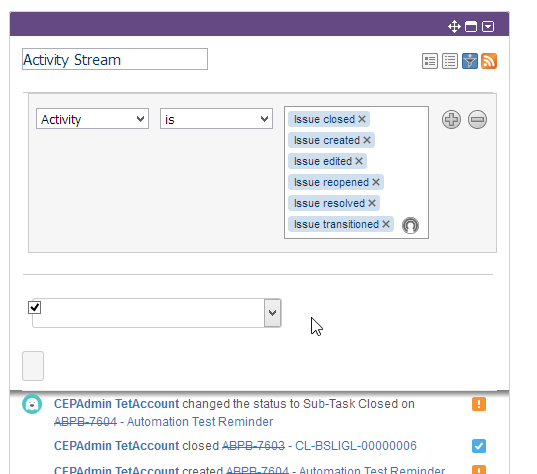Click the 'Issue closed' tag label
The height and width of the screenshot is (474, 537).
[324, 119]
